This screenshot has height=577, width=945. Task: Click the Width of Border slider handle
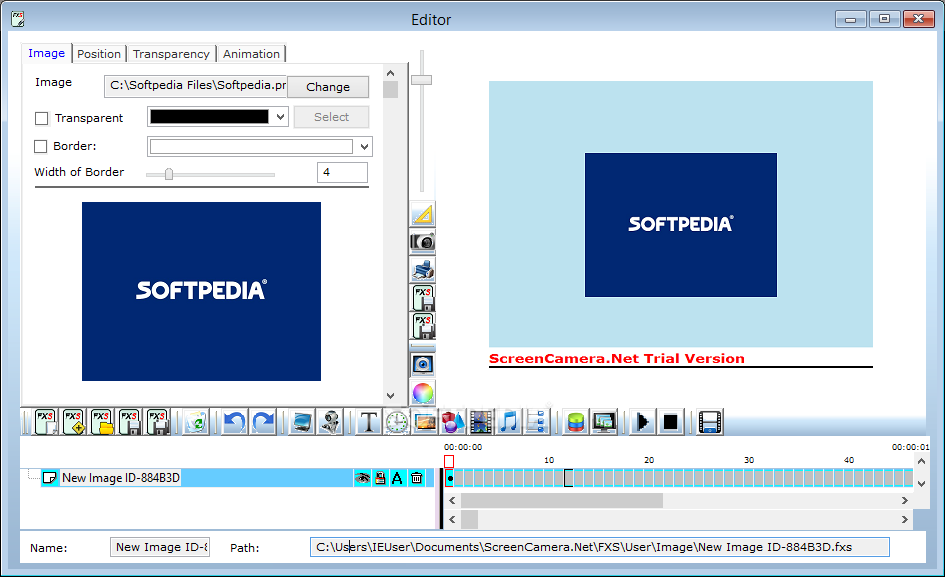tap(169, 174)
